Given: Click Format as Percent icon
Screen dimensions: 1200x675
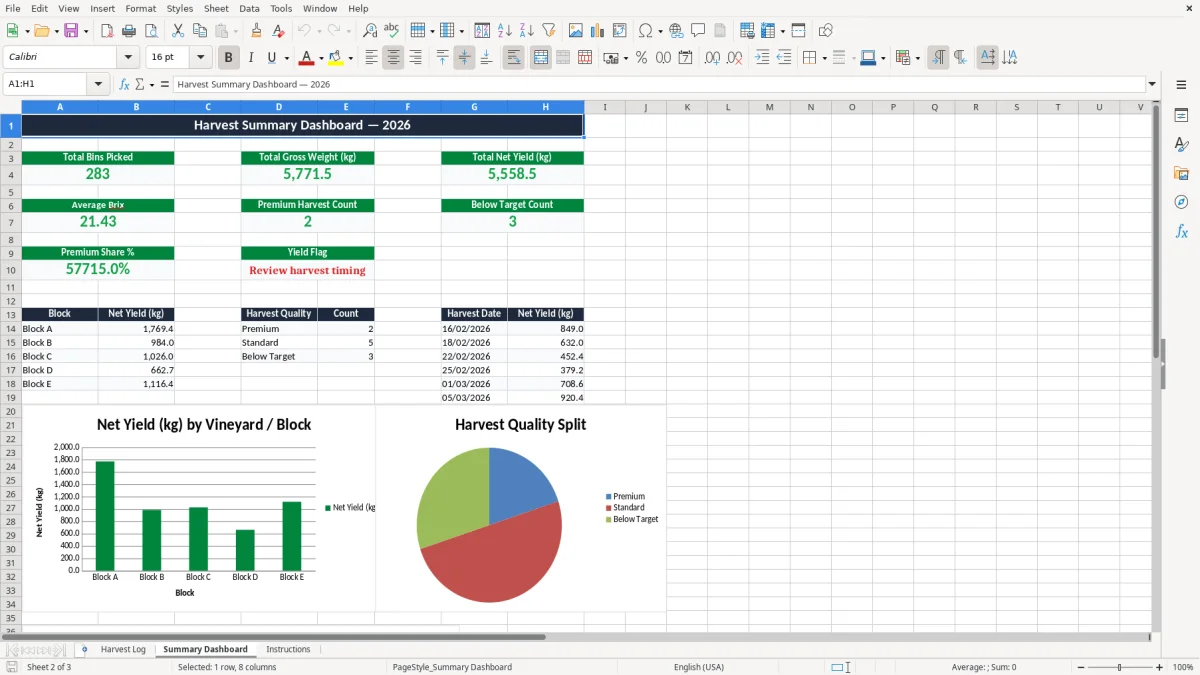Looking at the screenshot, I should point(641,58).
